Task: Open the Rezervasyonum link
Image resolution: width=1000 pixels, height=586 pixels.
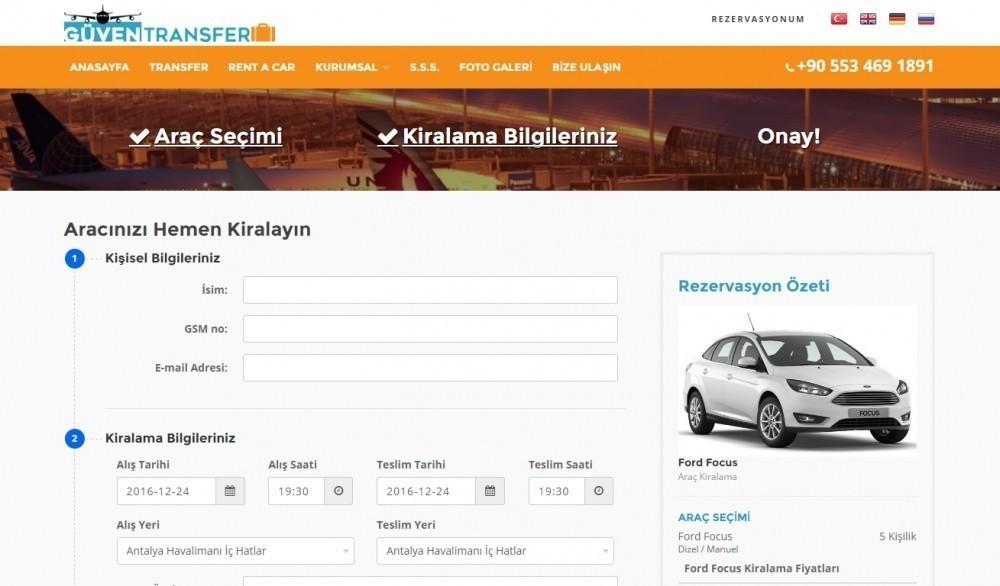Action: pyautogui.click(x=758, y=19)
